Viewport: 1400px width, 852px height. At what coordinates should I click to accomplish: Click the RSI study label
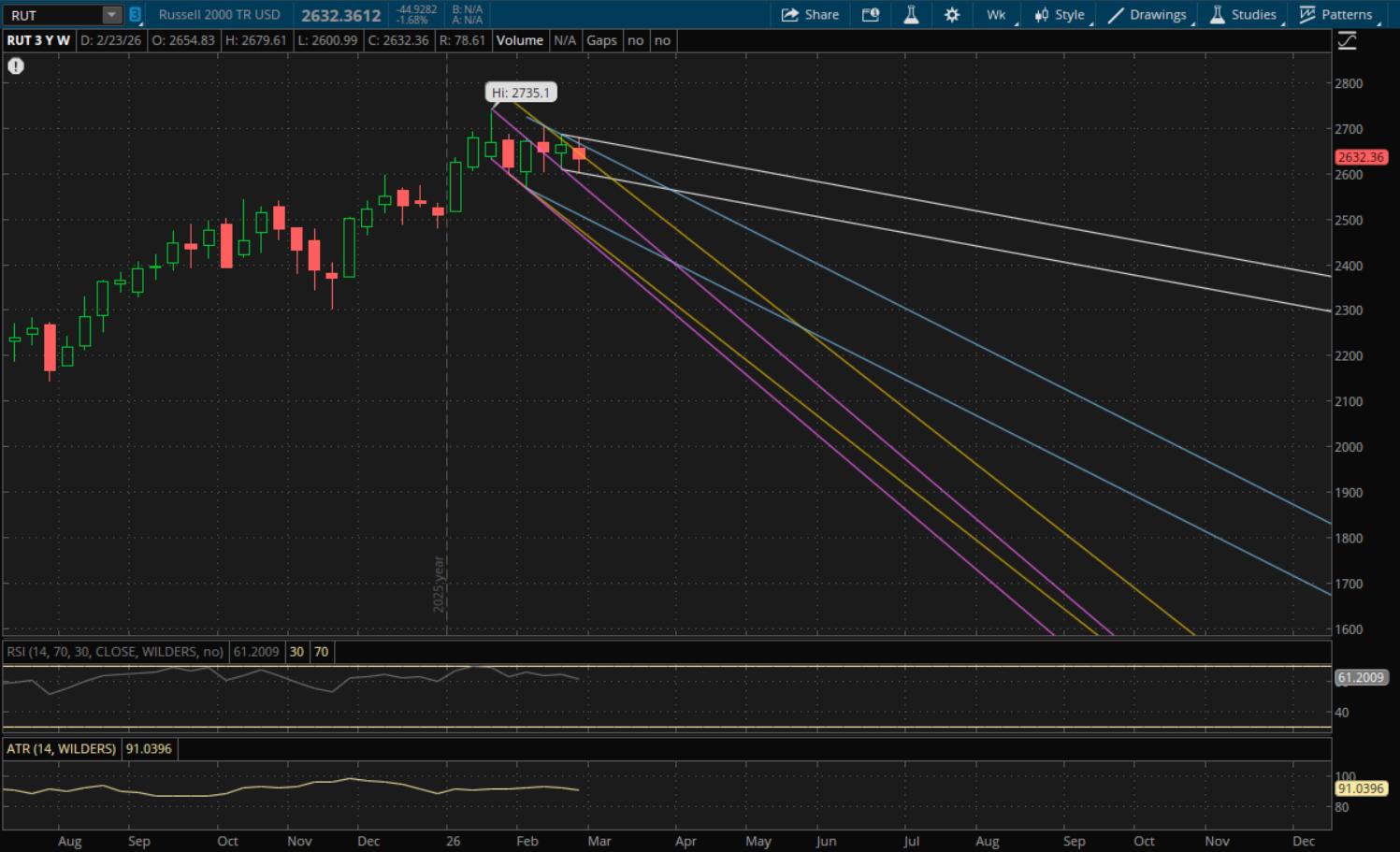tap(115, 652)
